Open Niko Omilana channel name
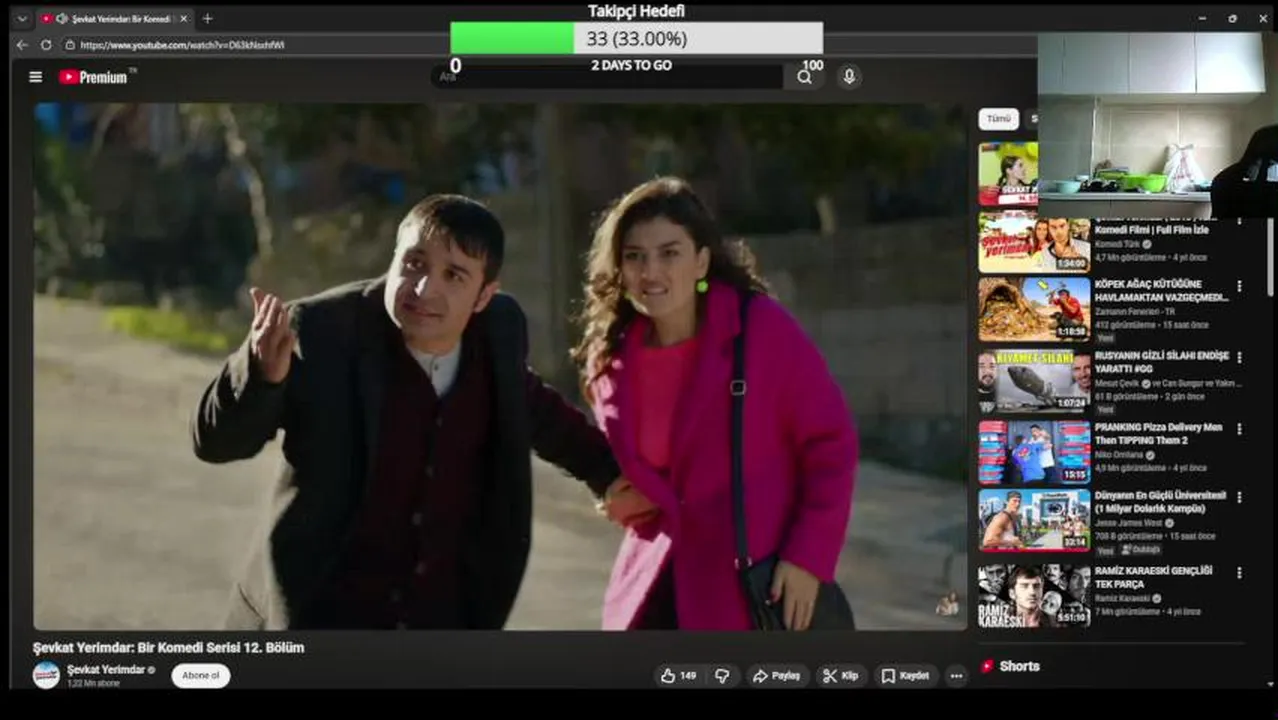The height and width of the screenshot is (720, 1278). click(1121, 455)
